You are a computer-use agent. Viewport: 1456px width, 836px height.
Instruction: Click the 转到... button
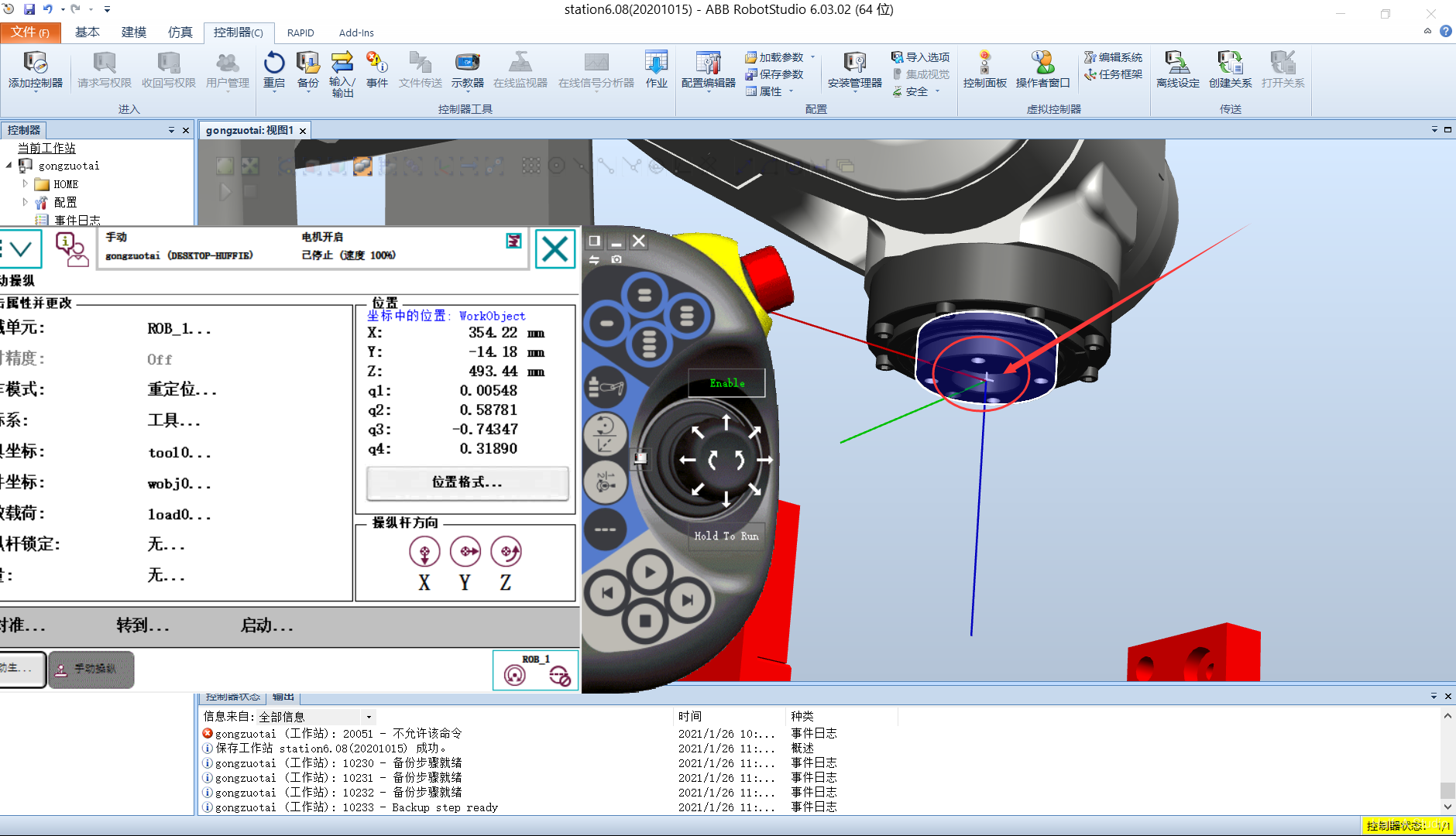pos(143,625)
